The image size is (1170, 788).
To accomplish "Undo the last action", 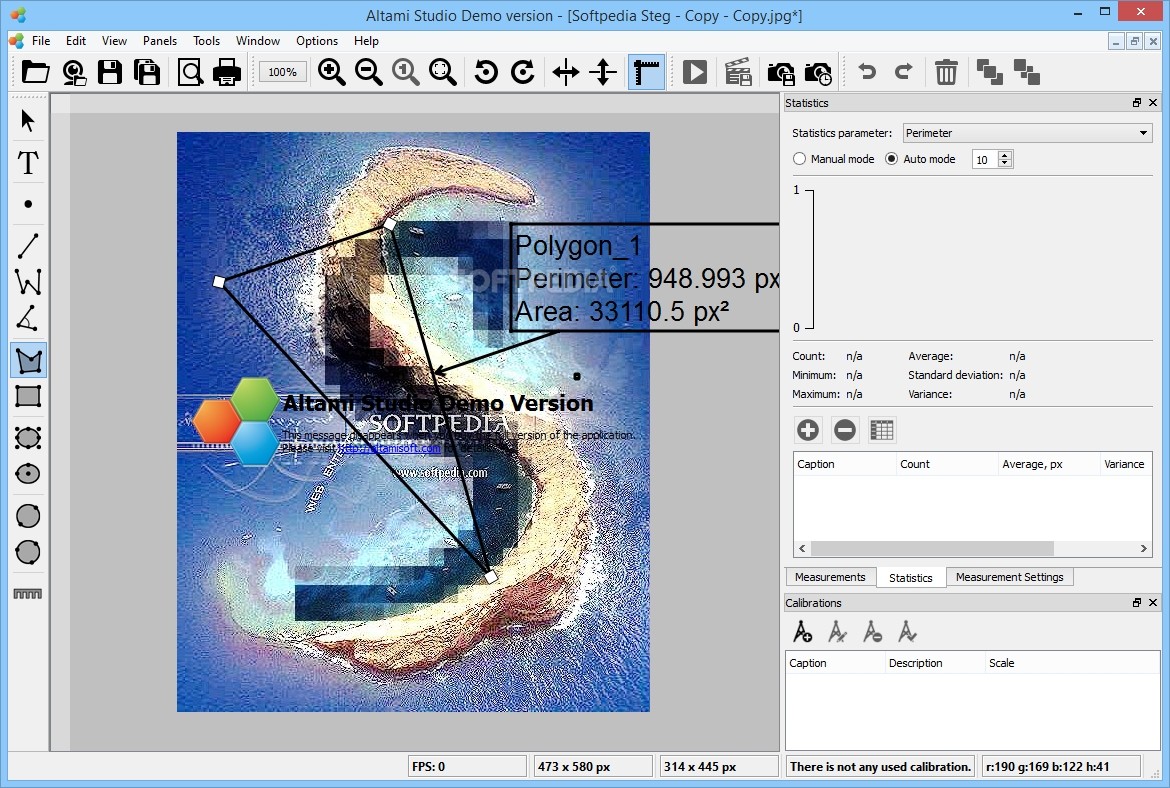I will tap(867, 72).
